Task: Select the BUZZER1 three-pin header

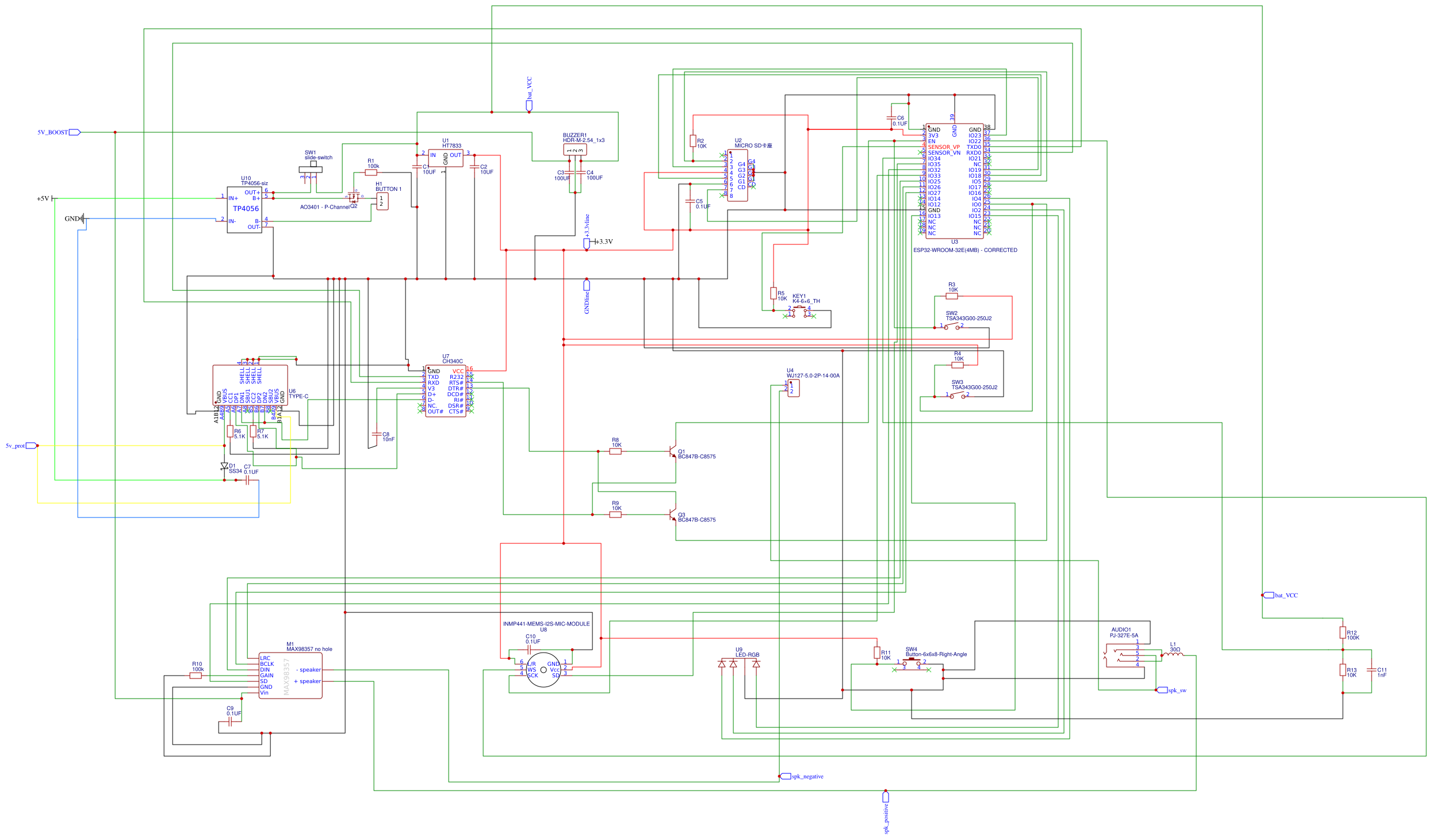Action: coord(575,150)
